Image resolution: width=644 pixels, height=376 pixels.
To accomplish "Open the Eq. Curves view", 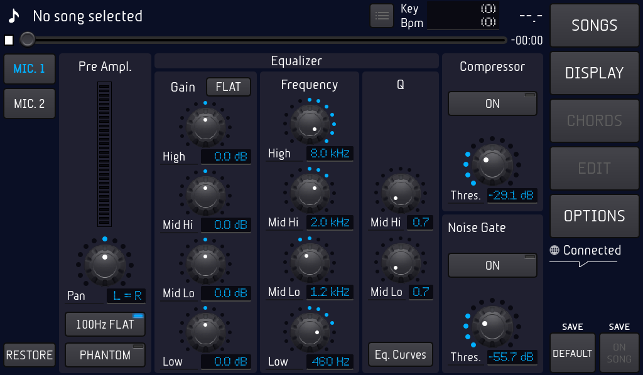I will pos(400,355).
